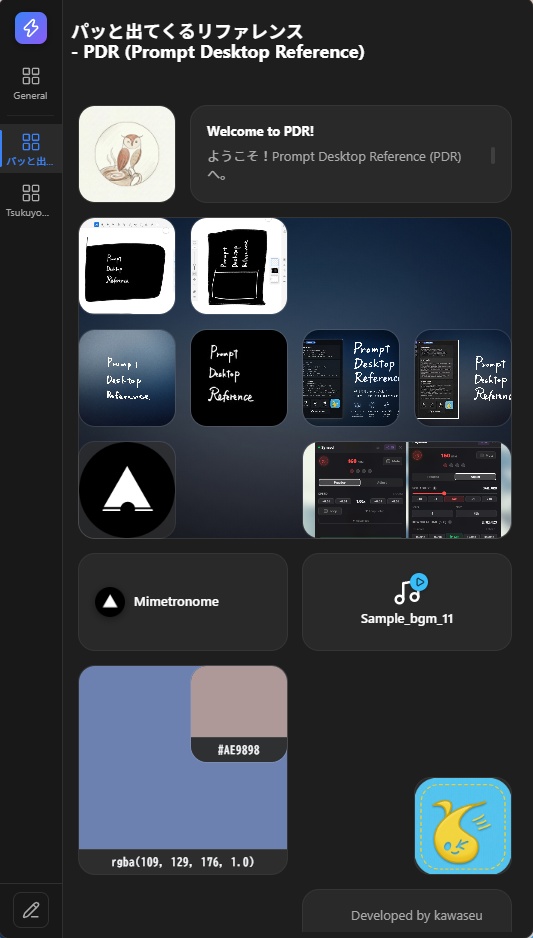The height and width of the screenshot is (938, 533).
Task: Select the パッと出 sidebar tab
Action: coord(31,149)
